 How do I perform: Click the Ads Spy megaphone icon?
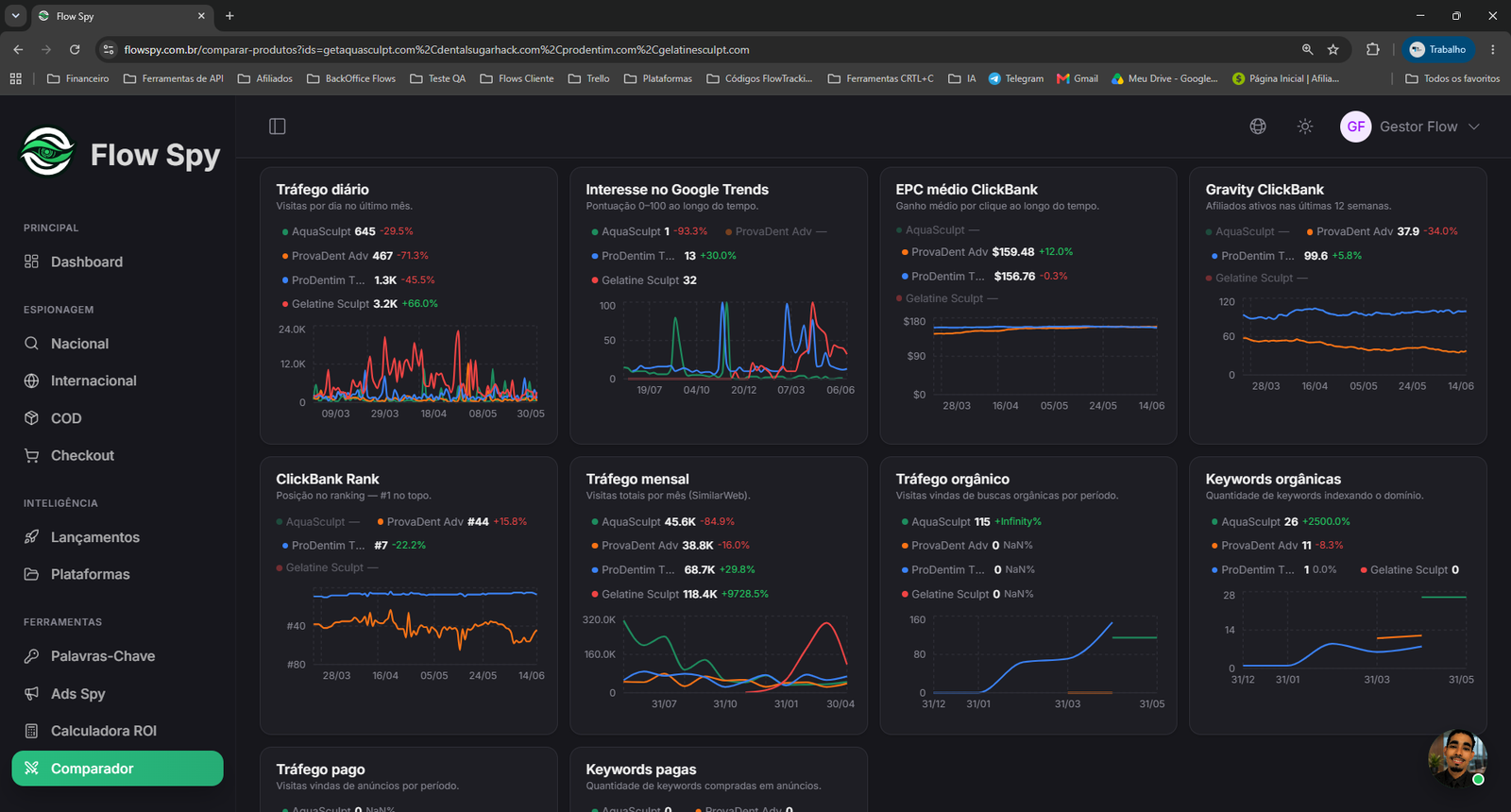(x=31, y=694)
